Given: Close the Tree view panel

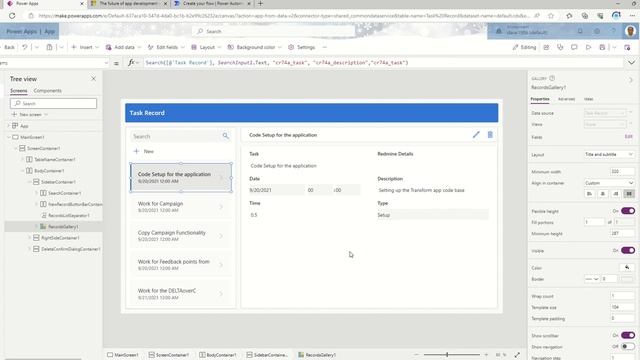Looking at the screenshot, I should (x=93, y=79).
